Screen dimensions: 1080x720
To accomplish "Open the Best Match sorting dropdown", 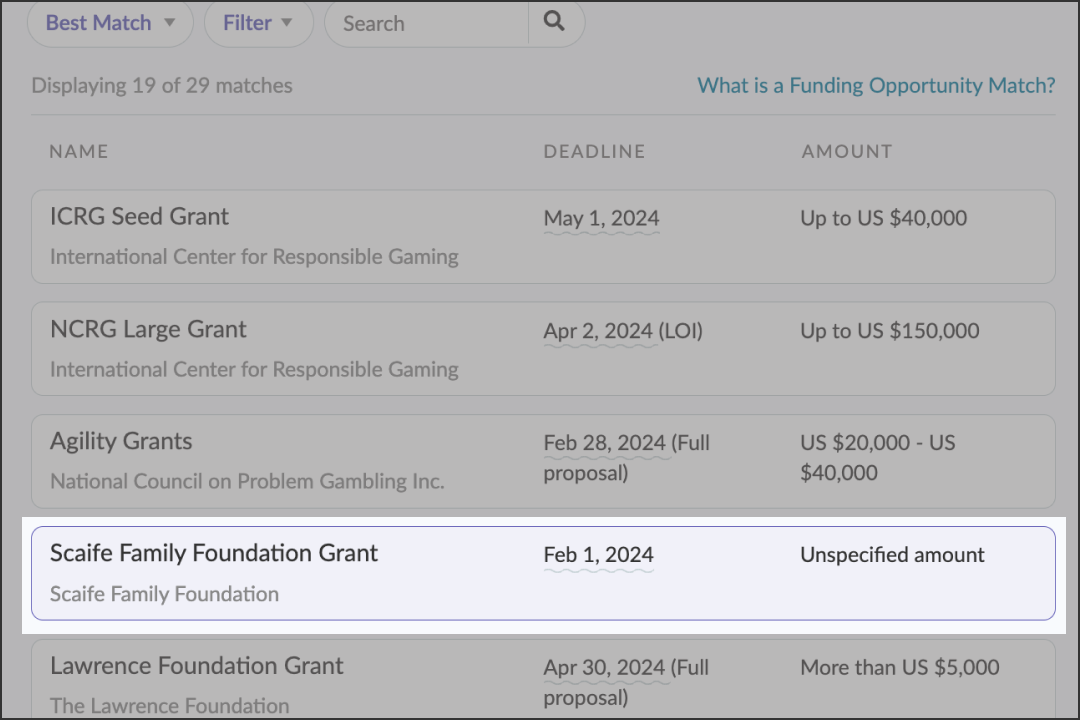I will coord(109,23).
